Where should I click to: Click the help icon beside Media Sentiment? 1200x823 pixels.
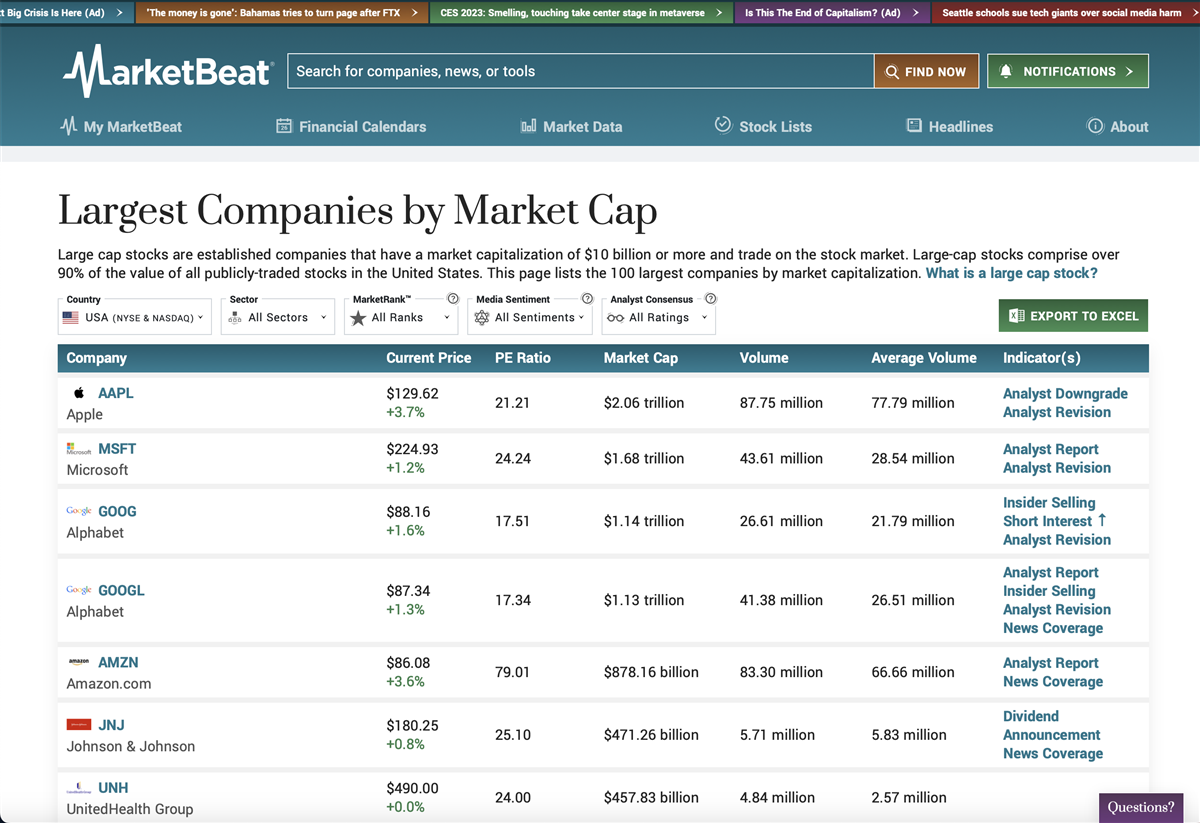coord(587,299)
